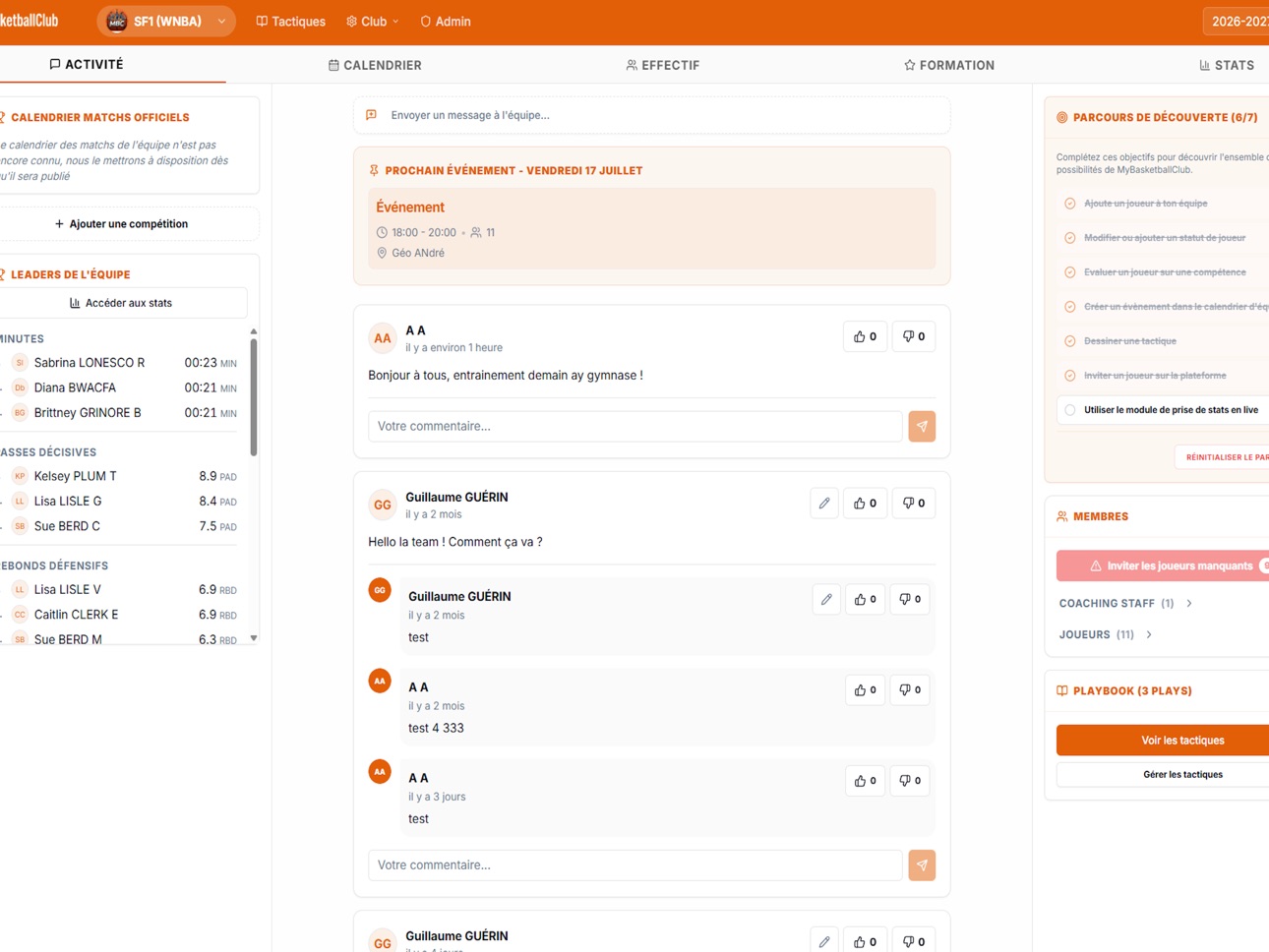This screenshot has width=1269, height=952.
Task: Switch to the EFFECTIF tab
Action: pos(662,65)
